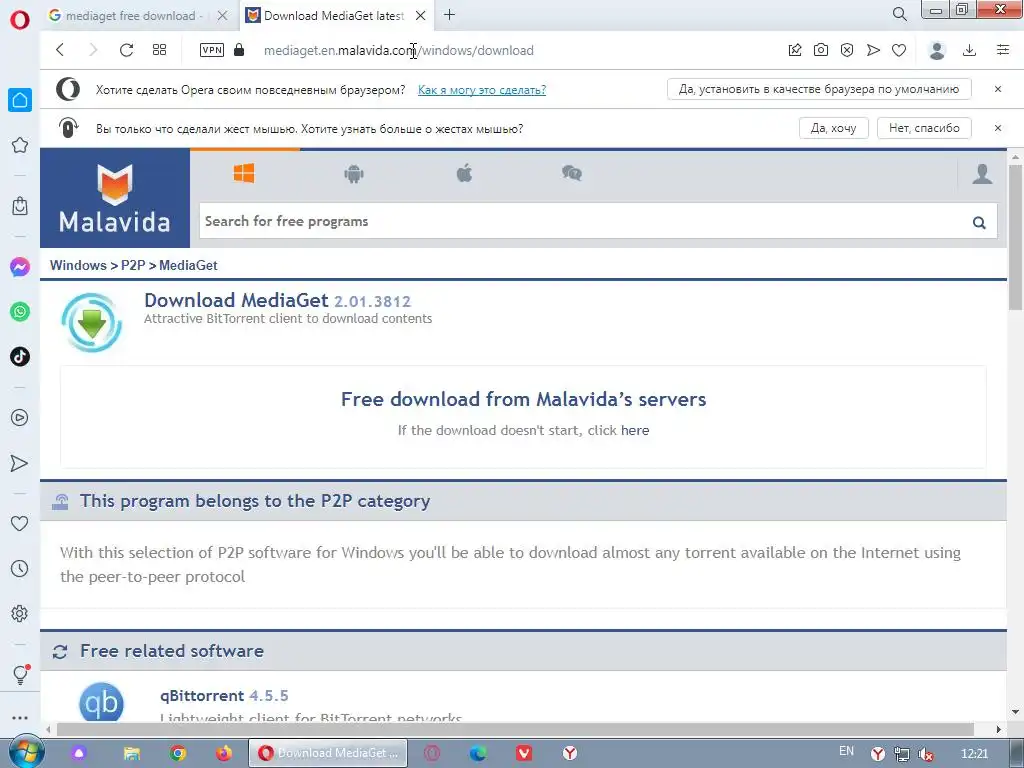Launch Chrome from the taskbar
The image size is (1024, 768).
pyautogui.click(x=178, y=753)
